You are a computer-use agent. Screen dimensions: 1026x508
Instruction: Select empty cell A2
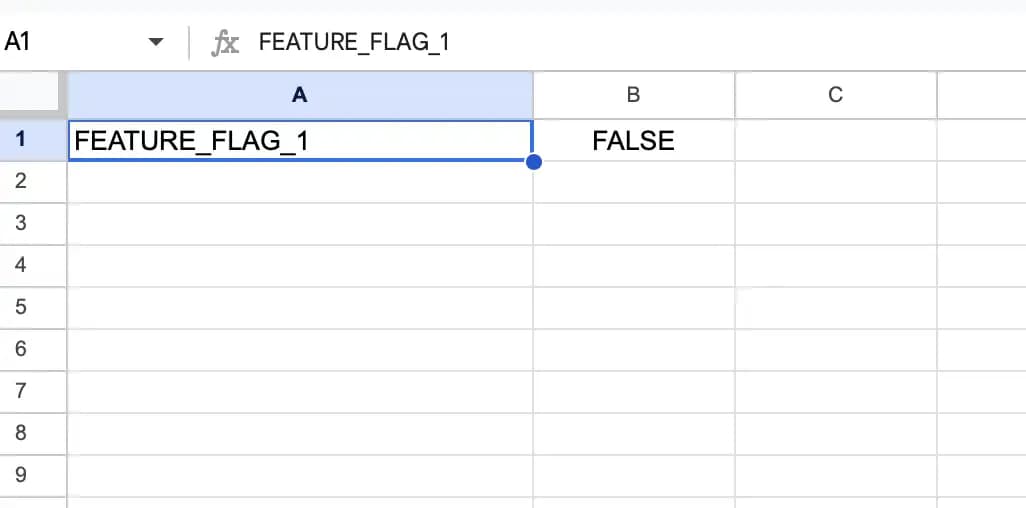300,182
